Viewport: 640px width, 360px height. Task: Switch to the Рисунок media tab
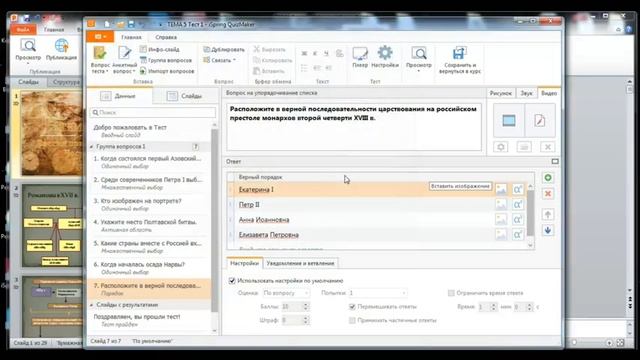click(501, 93)
